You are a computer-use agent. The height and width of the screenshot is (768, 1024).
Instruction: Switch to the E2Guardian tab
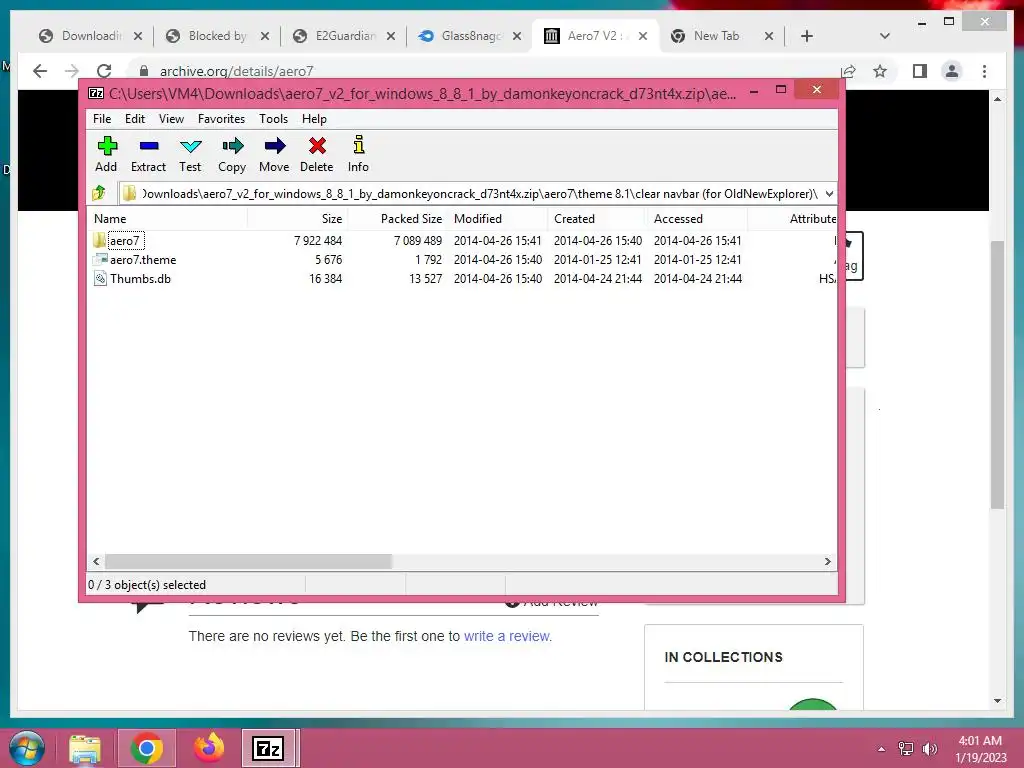pyautogui.click(x=344, y=36)
